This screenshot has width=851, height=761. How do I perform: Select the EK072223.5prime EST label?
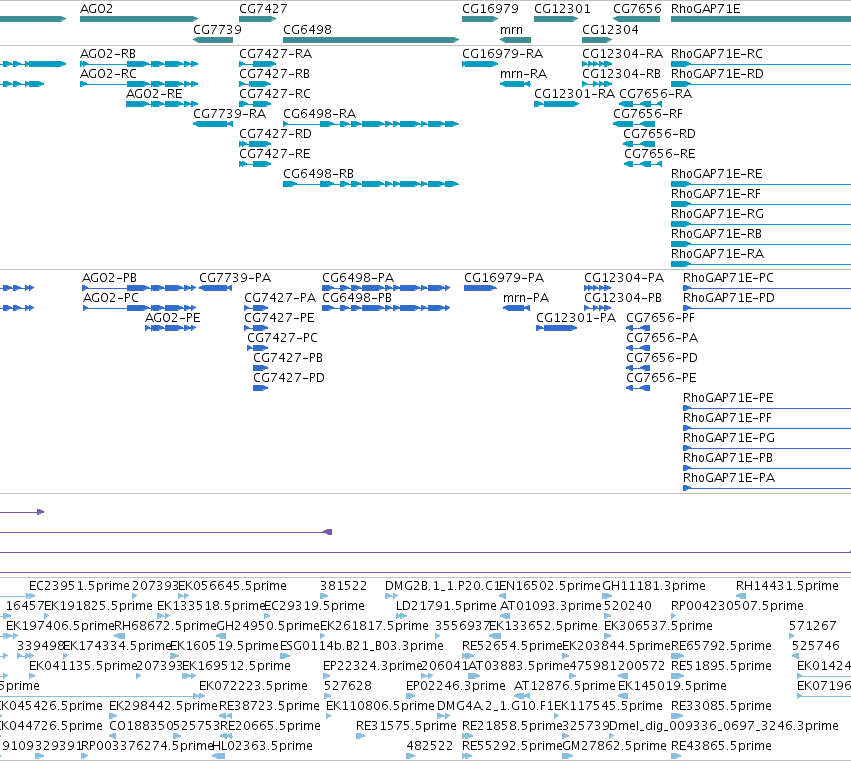click(253, 686)
